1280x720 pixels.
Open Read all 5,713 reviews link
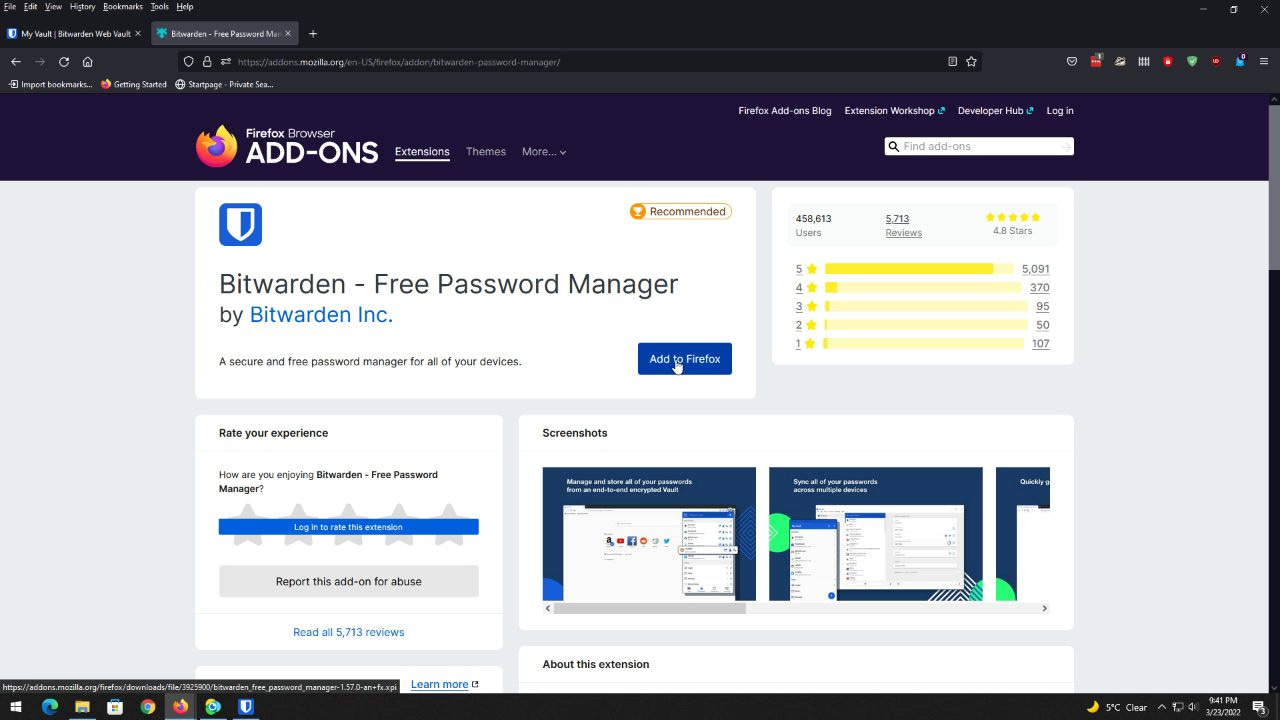pyautogui.click(x=348, y=632)
